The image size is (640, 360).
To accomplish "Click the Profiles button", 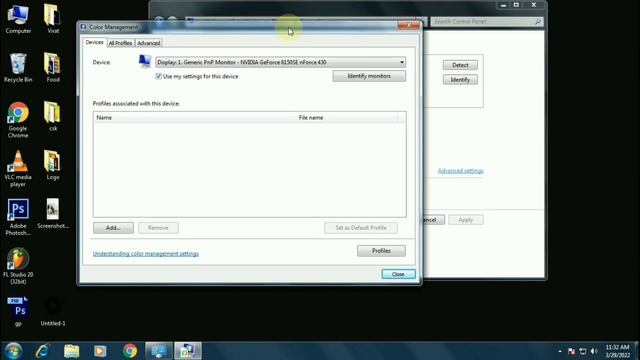I will (x=381, y=251).
